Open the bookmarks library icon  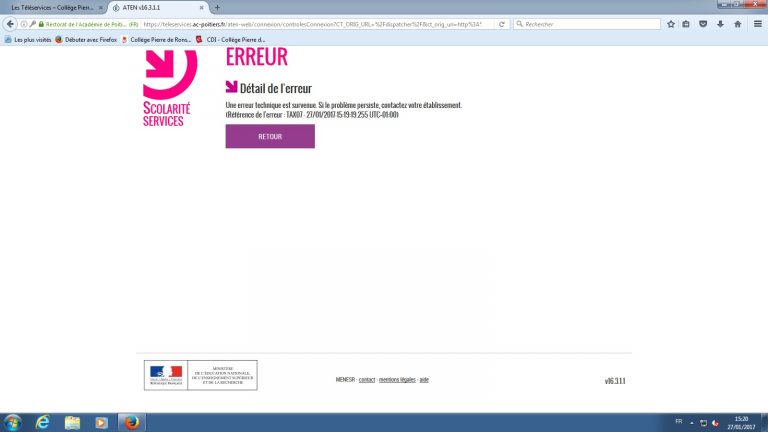(x=686, y=24)
